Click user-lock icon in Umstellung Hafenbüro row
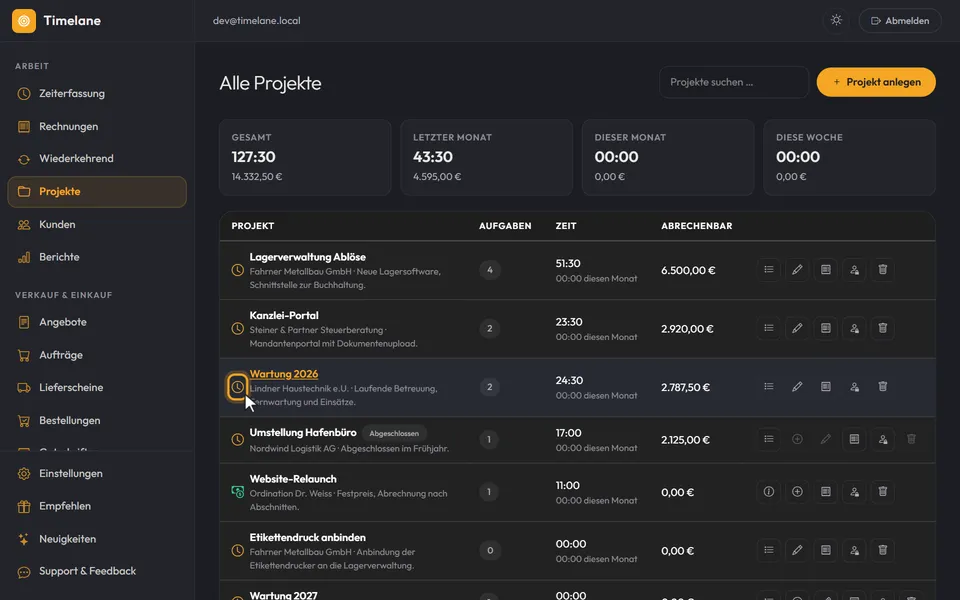This screenshot has height=600, width=960. click(883, 440)
